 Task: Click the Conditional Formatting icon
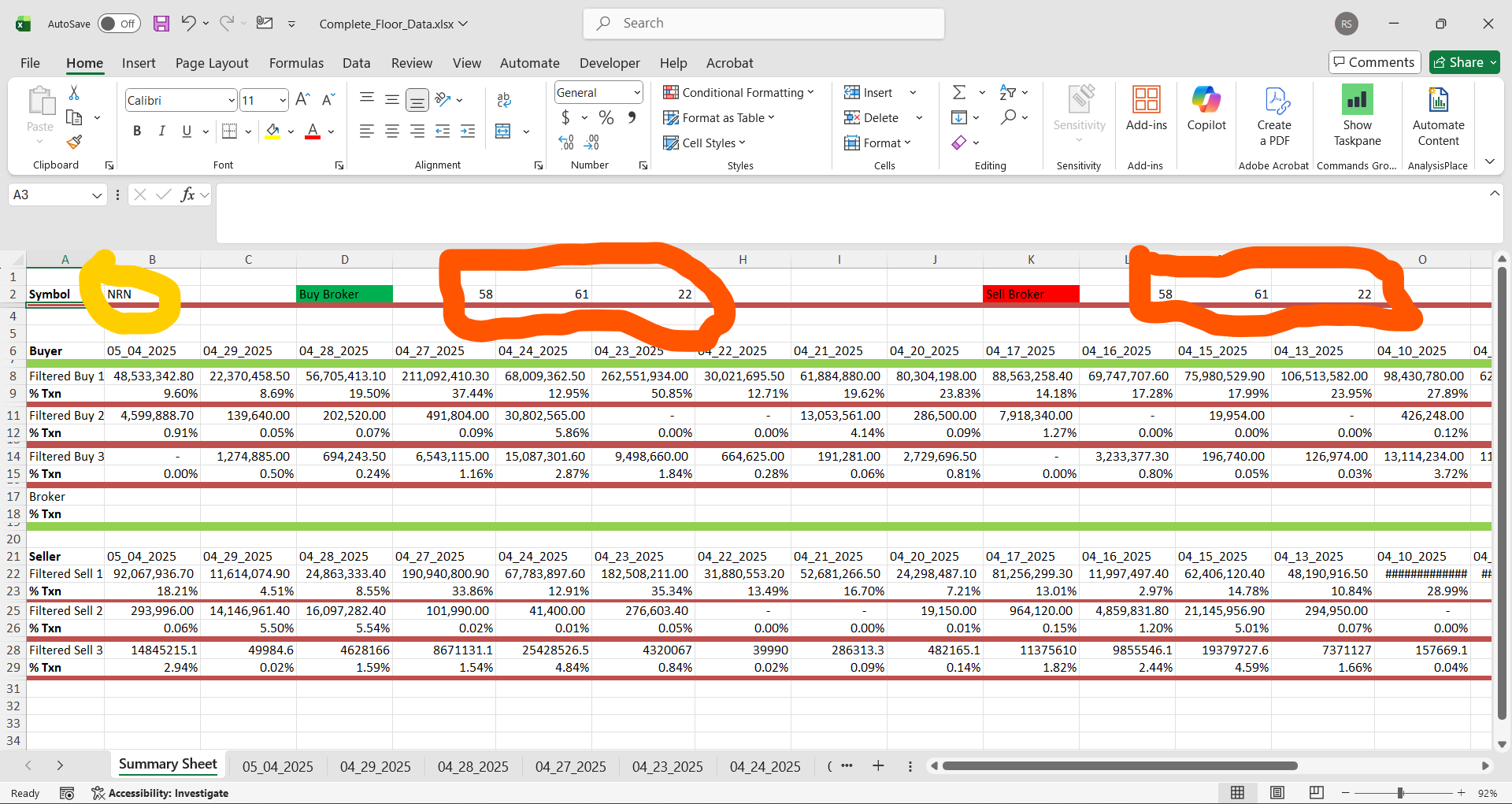670,92
